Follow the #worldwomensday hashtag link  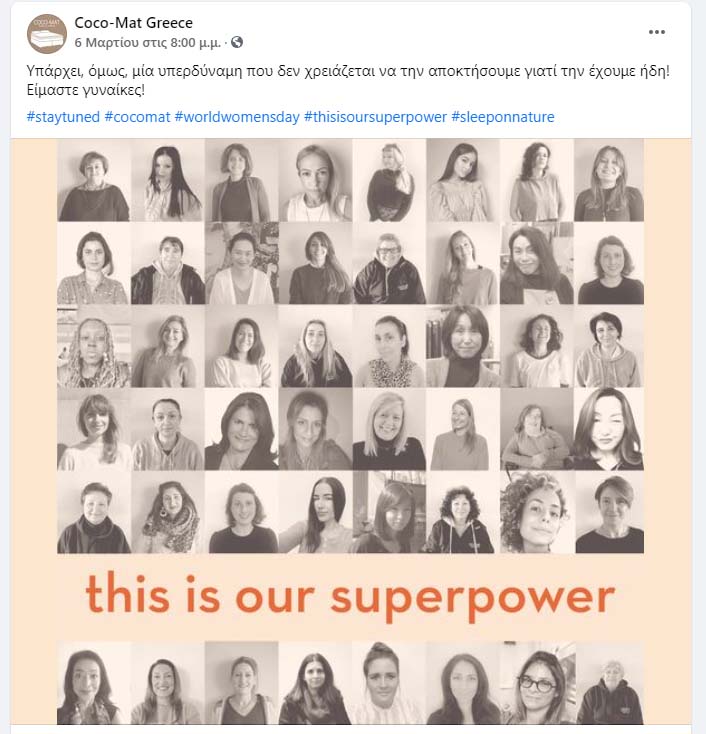point(237,117)
